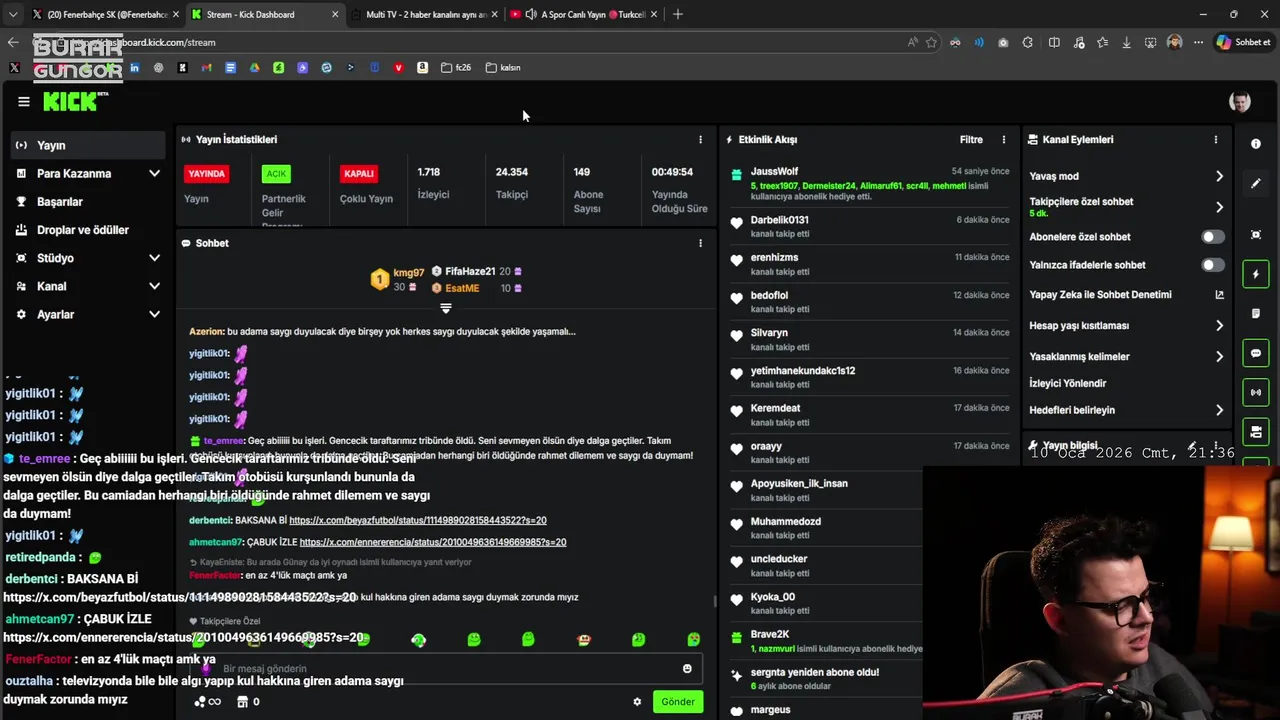Click Filtre in Etkinlik Akışı
This screenshot has width=1280, height=720.
[x=971, y=140]
